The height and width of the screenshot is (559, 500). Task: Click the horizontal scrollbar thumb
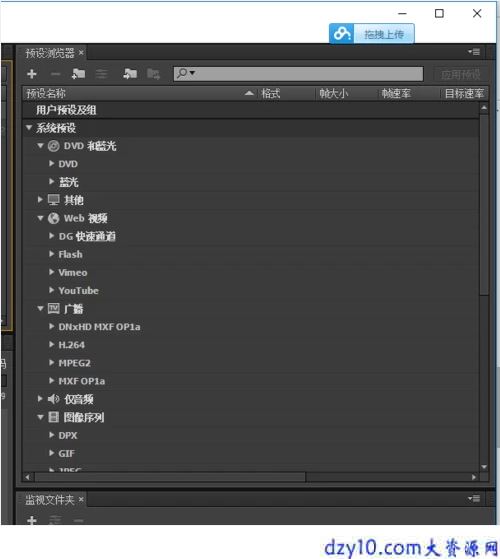[x=170, y=477]
